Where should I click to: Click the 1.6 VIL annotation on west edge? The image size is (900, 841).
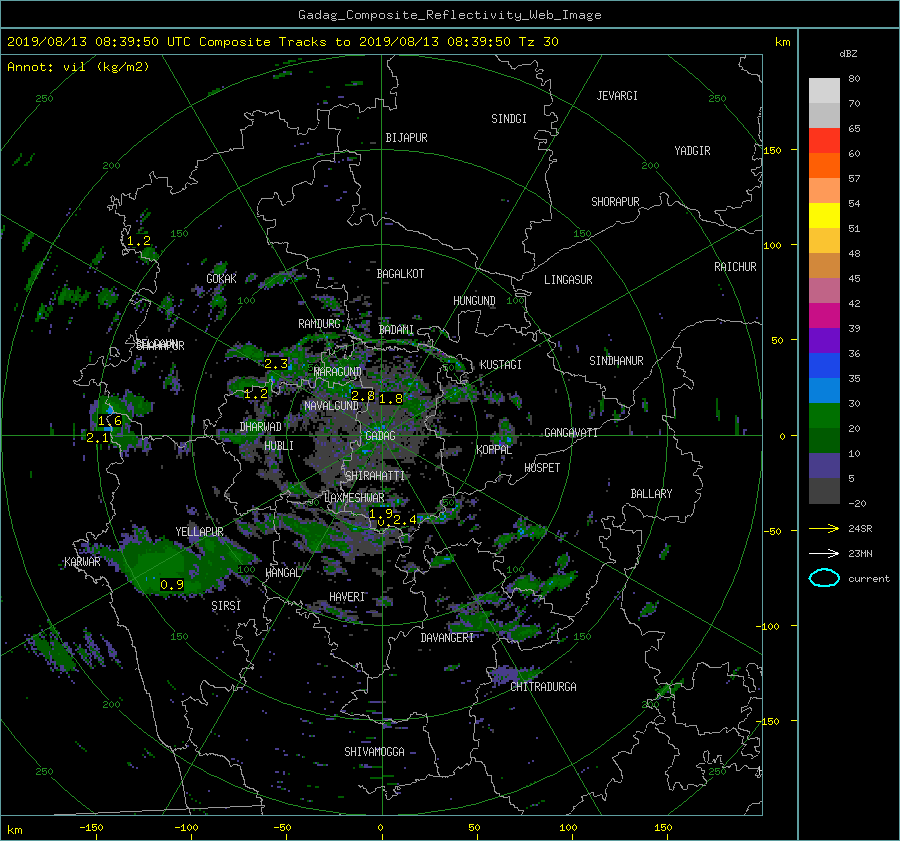click(110, 421)
